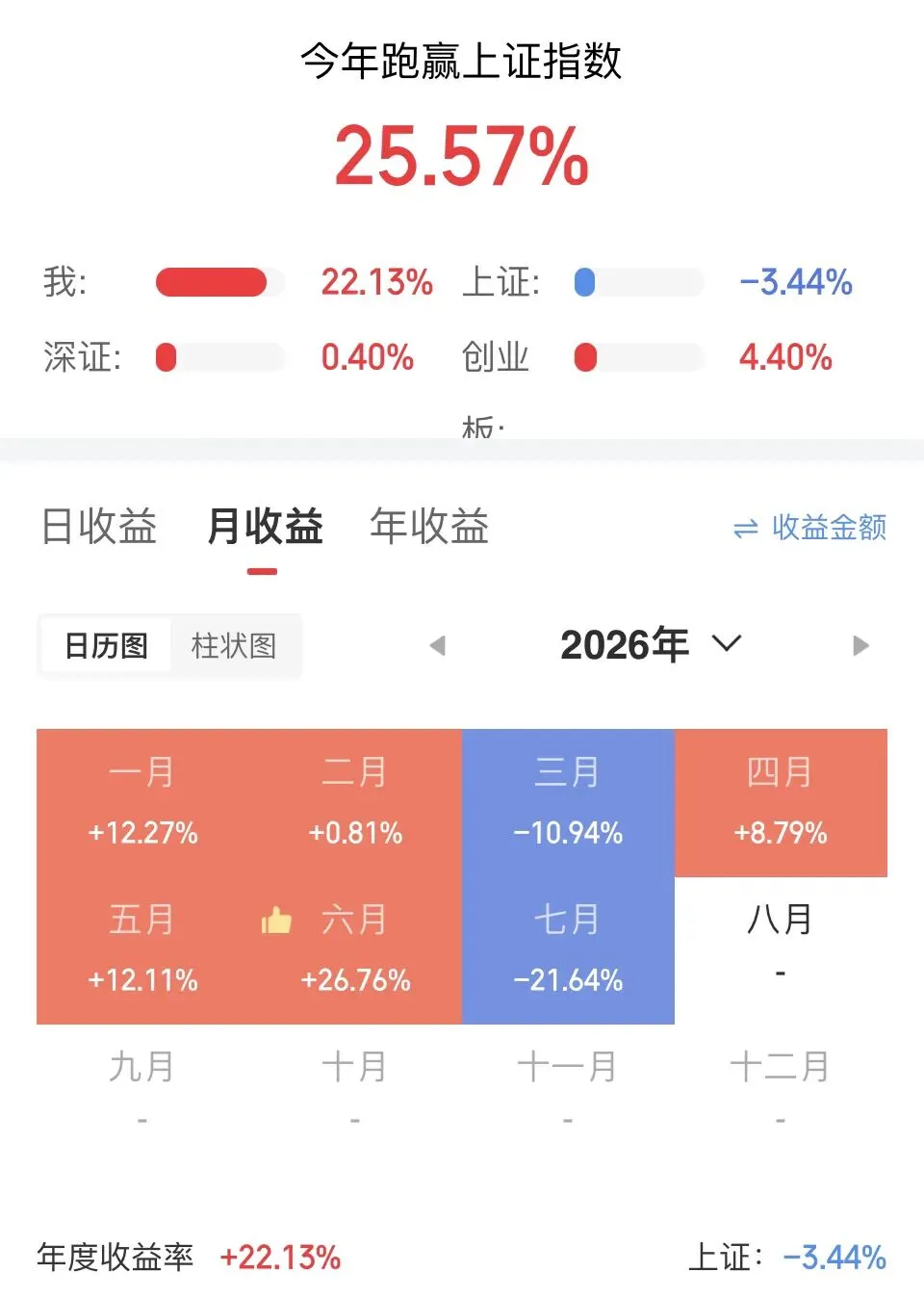Image resolution: width=924 pixels, height=1299 pixels.
Task: Tap the blue 上证 progress bar
Action: [639, 282]
